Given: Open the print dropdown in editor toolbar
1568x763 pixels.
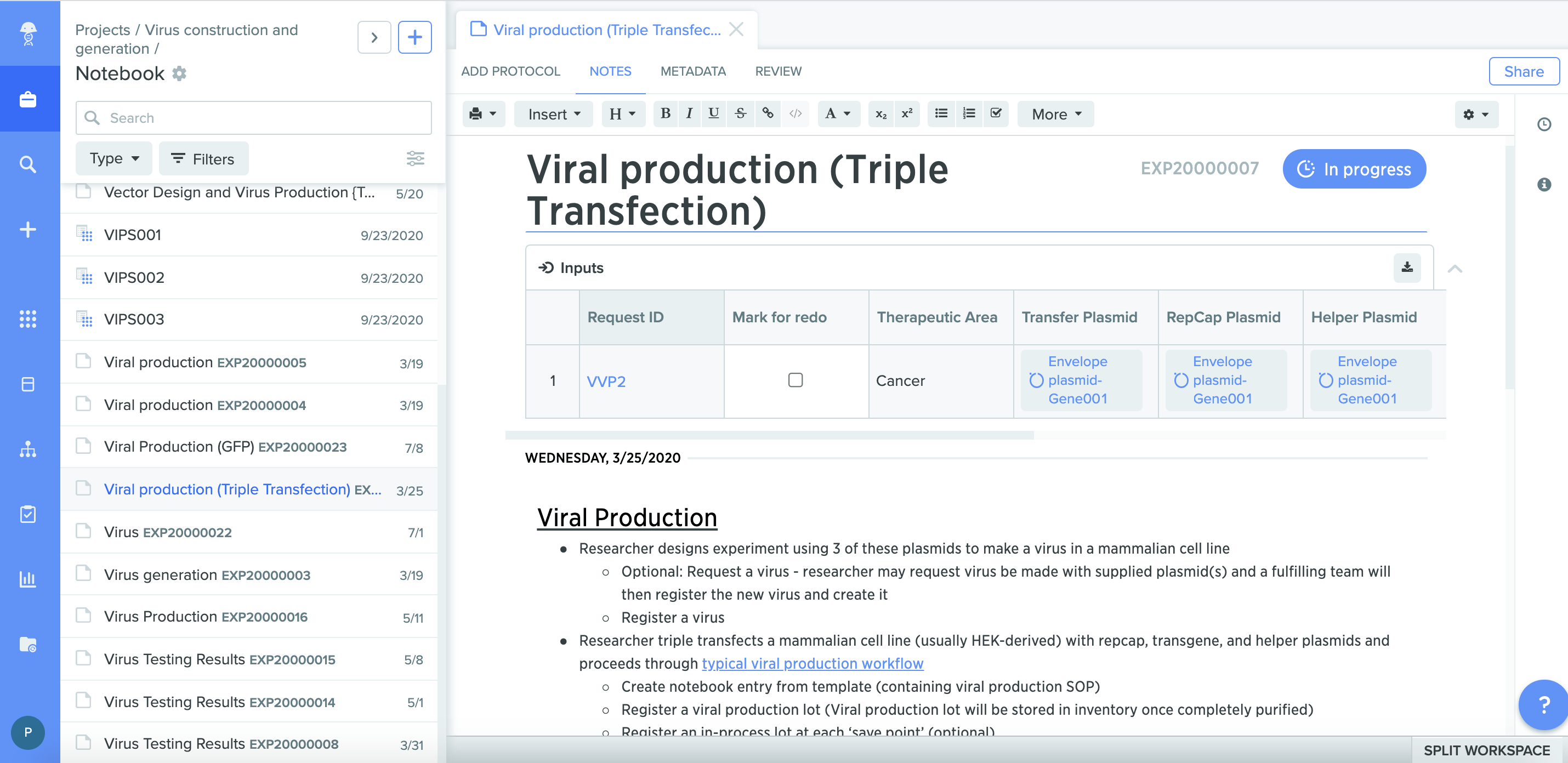Looking at the screenshot, I should point(484,114).
